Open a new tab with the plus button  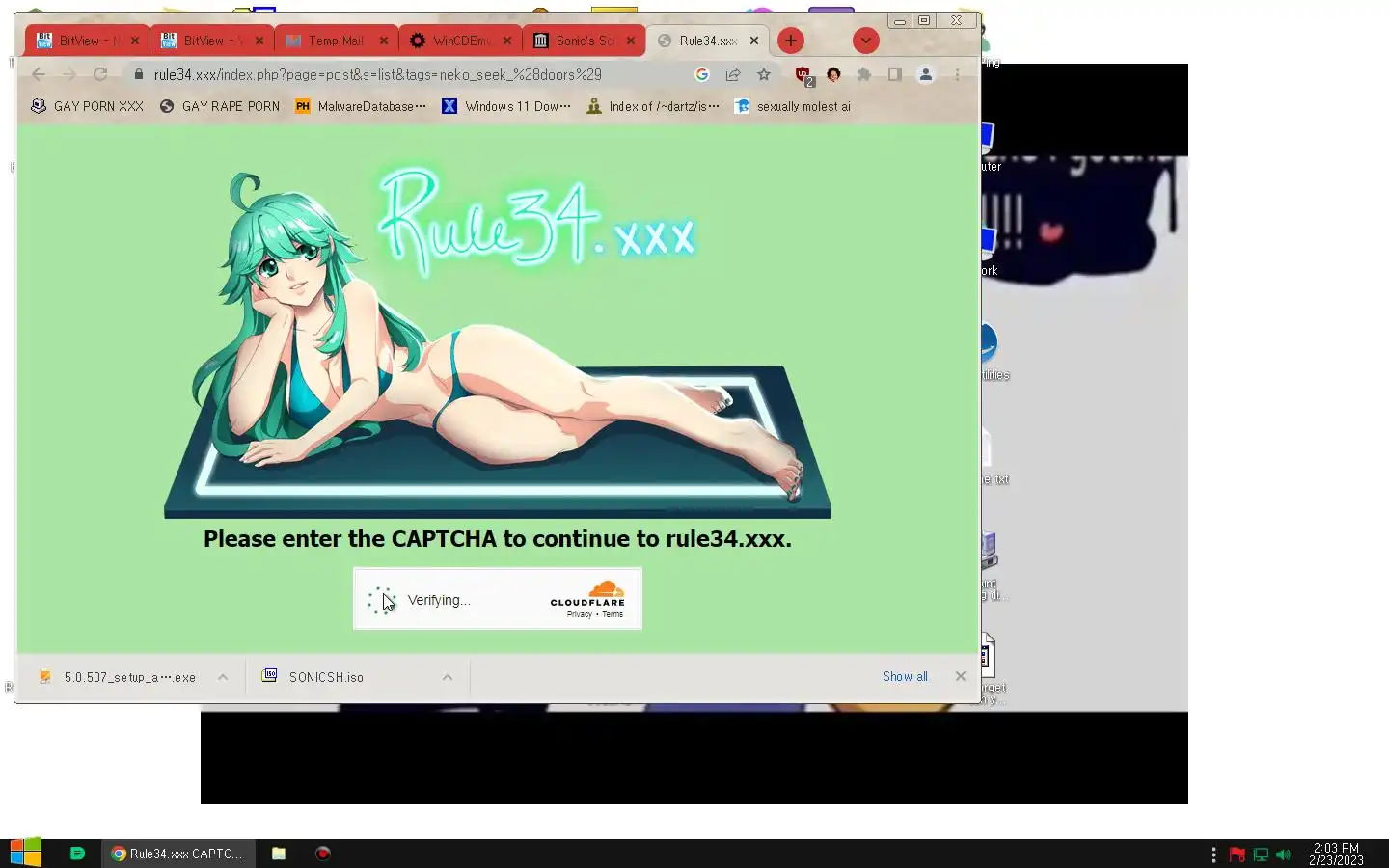point(791,41)
